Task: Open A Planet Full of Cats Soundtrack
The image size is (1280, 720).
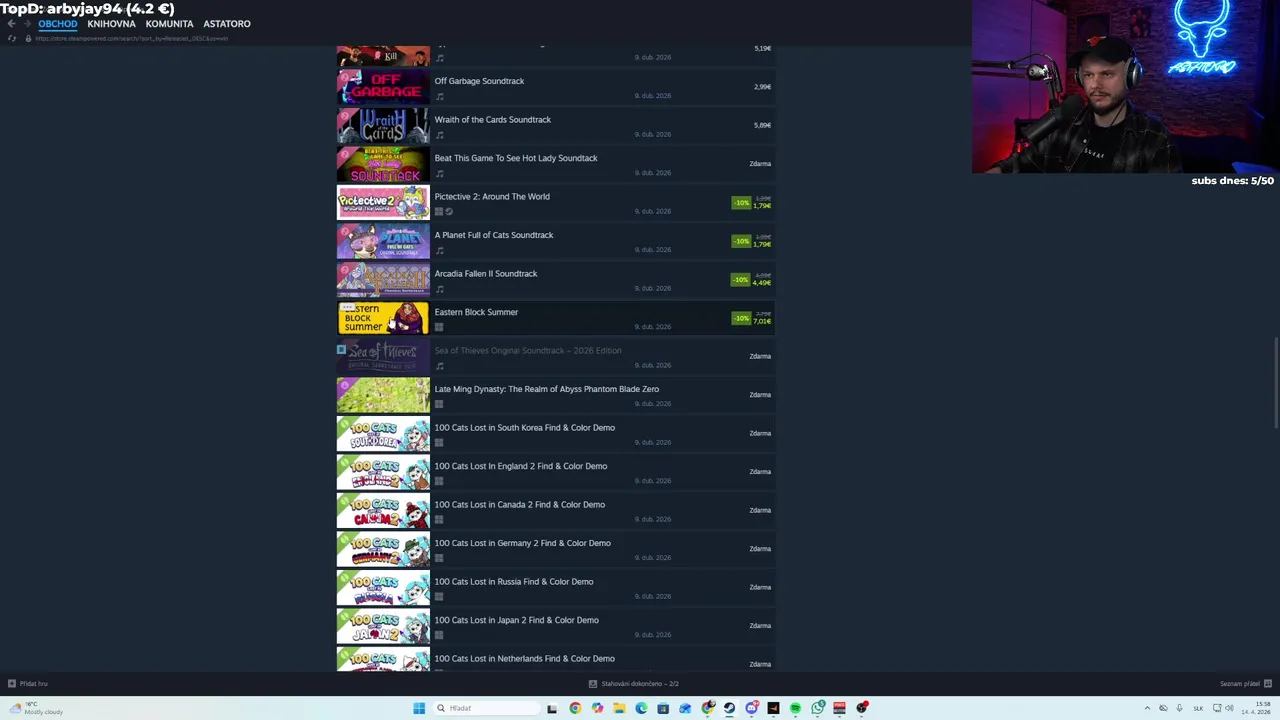Action: [494, 235]
